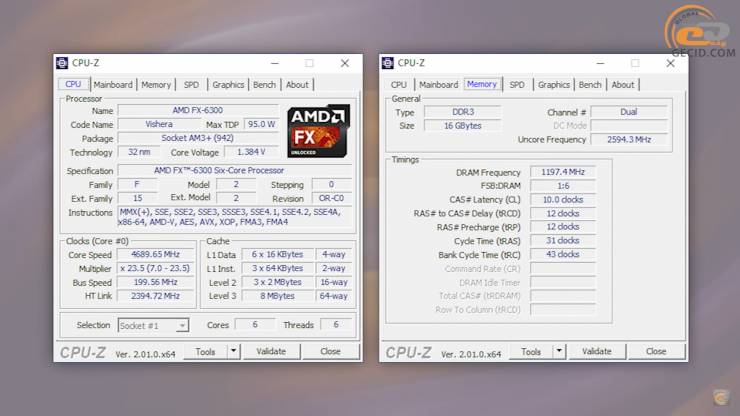This screenshot has height=416, width=740.
Task: Switch to Graphics tab in right CPU-Z window
Action: [x=554, y=85]
